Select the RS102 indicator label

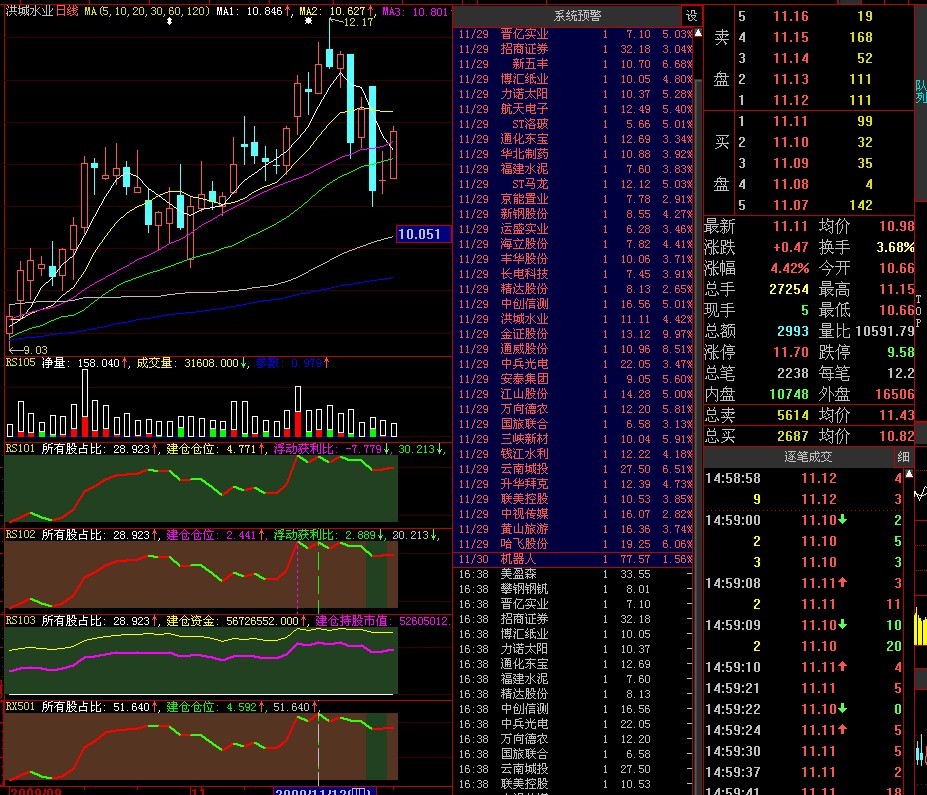21,534
